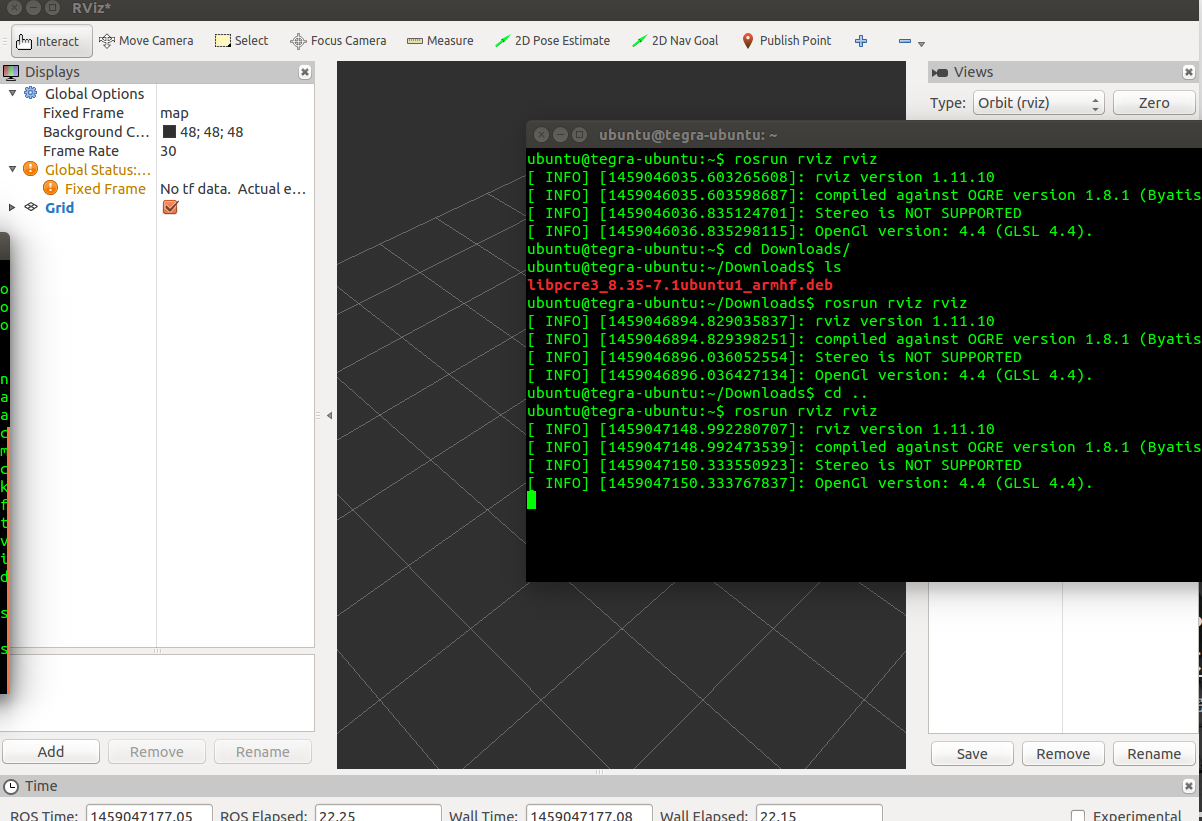Click the Wall Time field

(x=589, y=815)
